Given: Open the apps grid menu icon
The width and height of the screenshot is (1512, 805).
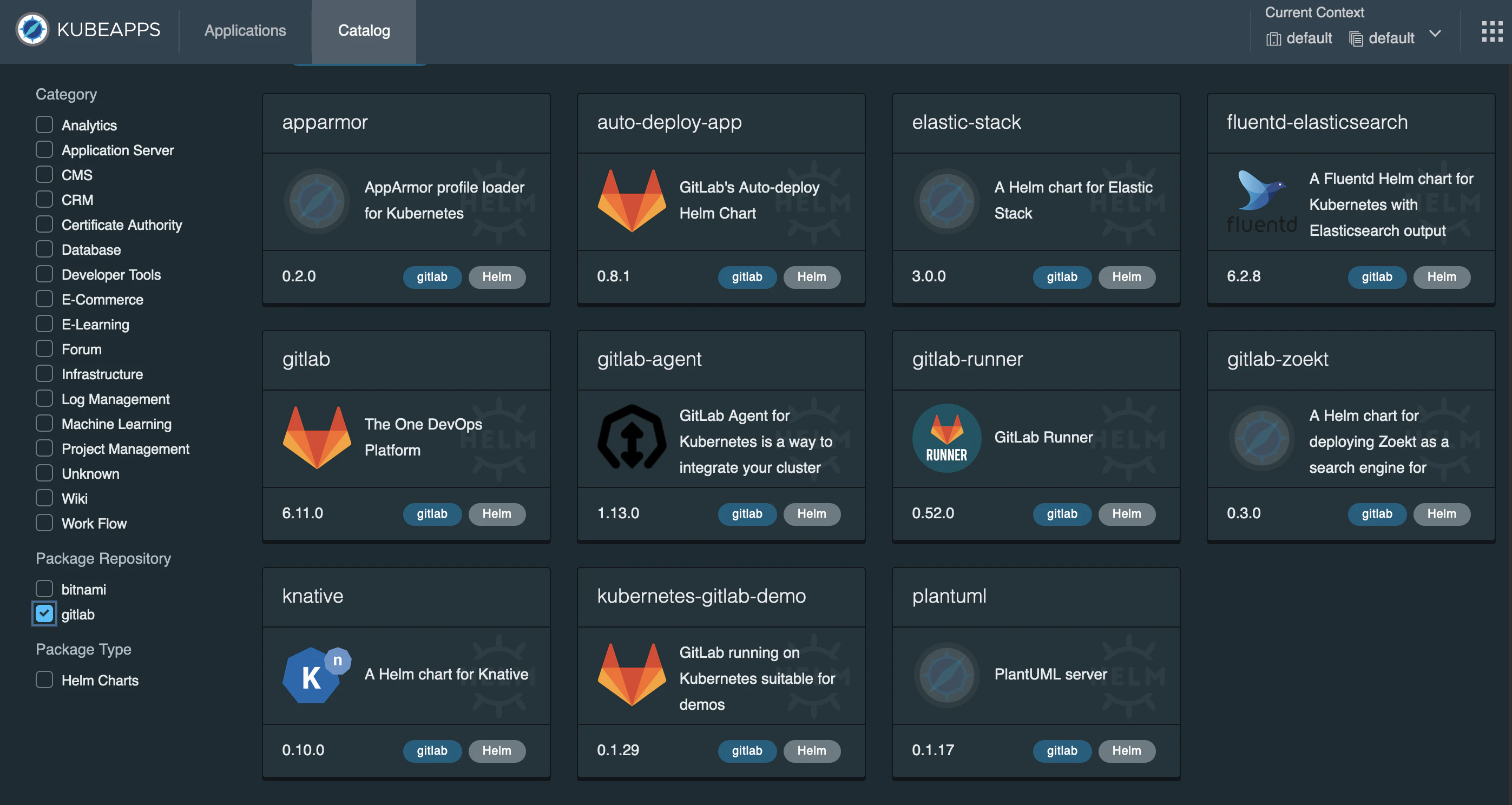Looking at the screenshot, I should 1491,32.
